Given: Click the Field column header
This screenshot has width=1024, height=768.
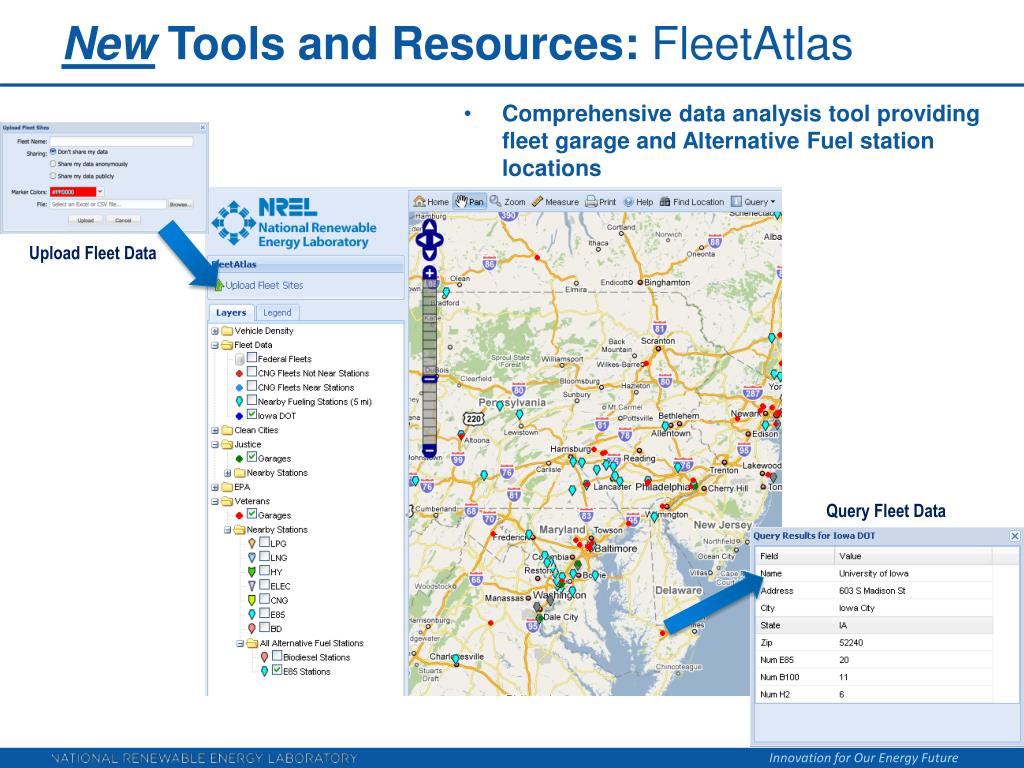Looking at the screenshot, I should click(x=795, y=556).
